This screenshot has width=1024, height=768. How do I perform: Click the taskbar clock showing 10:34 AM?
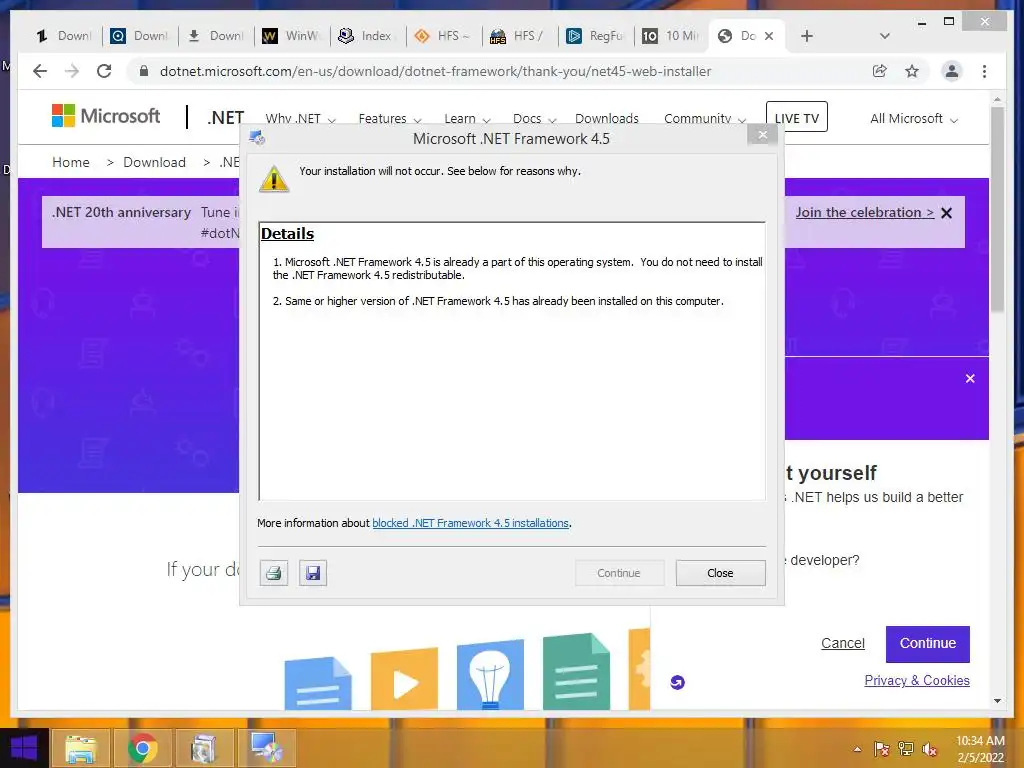tap(980, 749)
